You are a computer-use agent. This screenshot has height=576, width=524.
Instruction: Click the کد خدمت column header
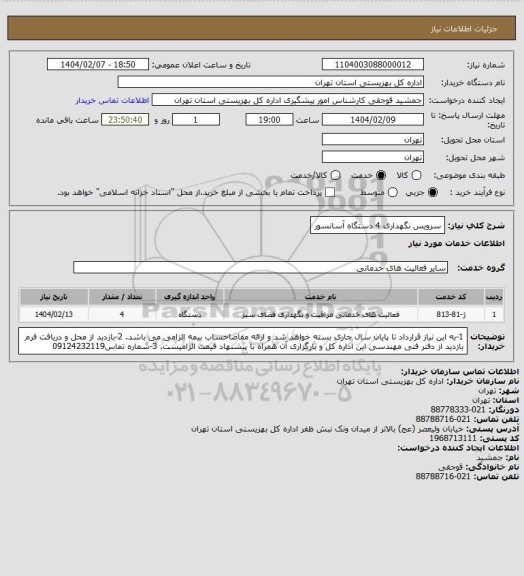pos(451,297)
